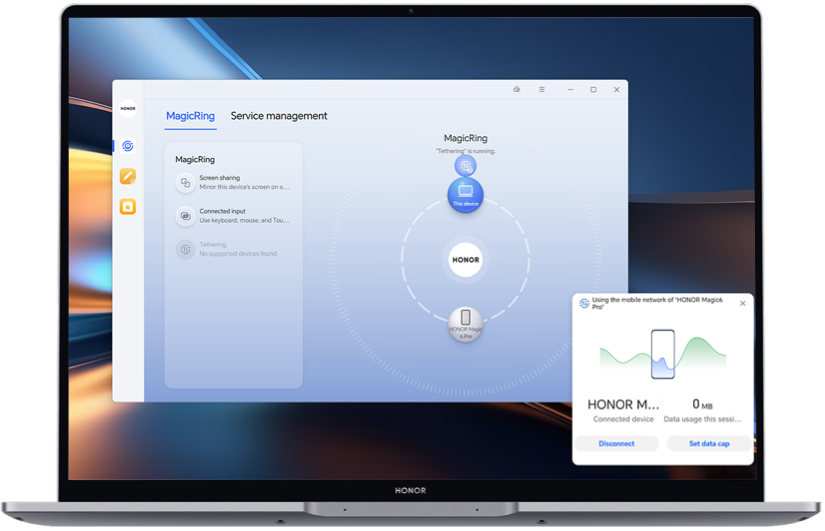Image resolution: width=825 pixels, height=531 pixels.
Task: Click 'Using the mobile network' popup title
Action: click(x=657, y=303)
